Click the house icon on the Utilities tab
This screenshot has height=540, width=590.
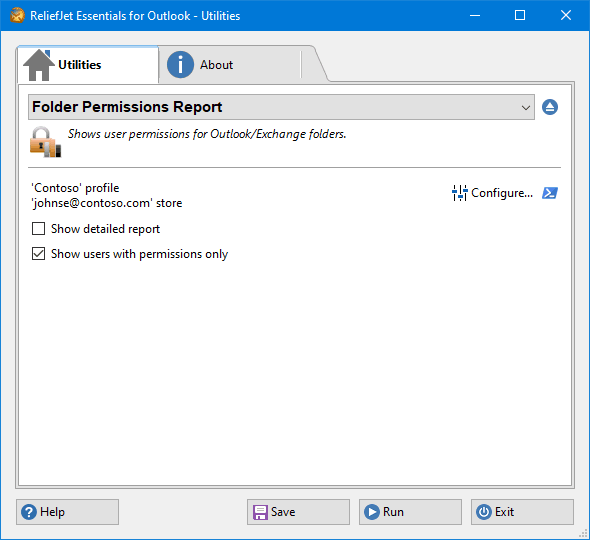[38, 65]
